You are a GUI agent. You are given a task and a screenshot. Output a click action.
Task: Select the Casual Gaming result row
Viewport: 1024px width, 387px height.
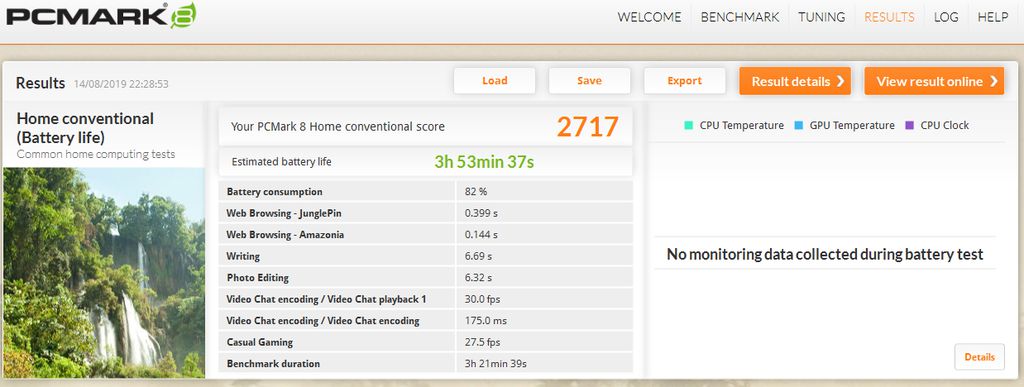[425, 342]
